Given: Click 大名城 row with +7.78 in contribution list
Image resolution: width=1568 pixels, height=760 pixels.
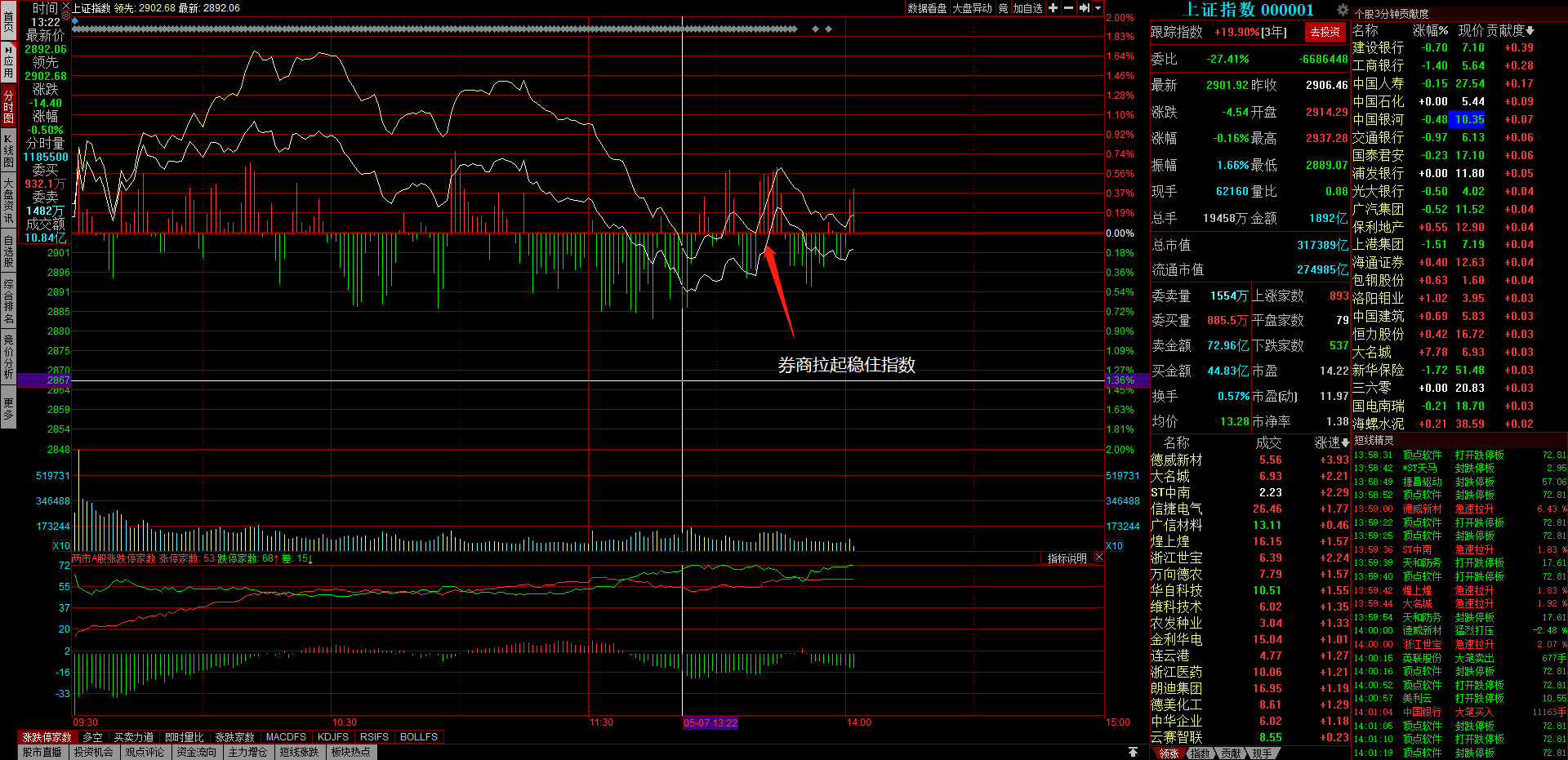Looking at the screenshot, I should (1443, 352).
